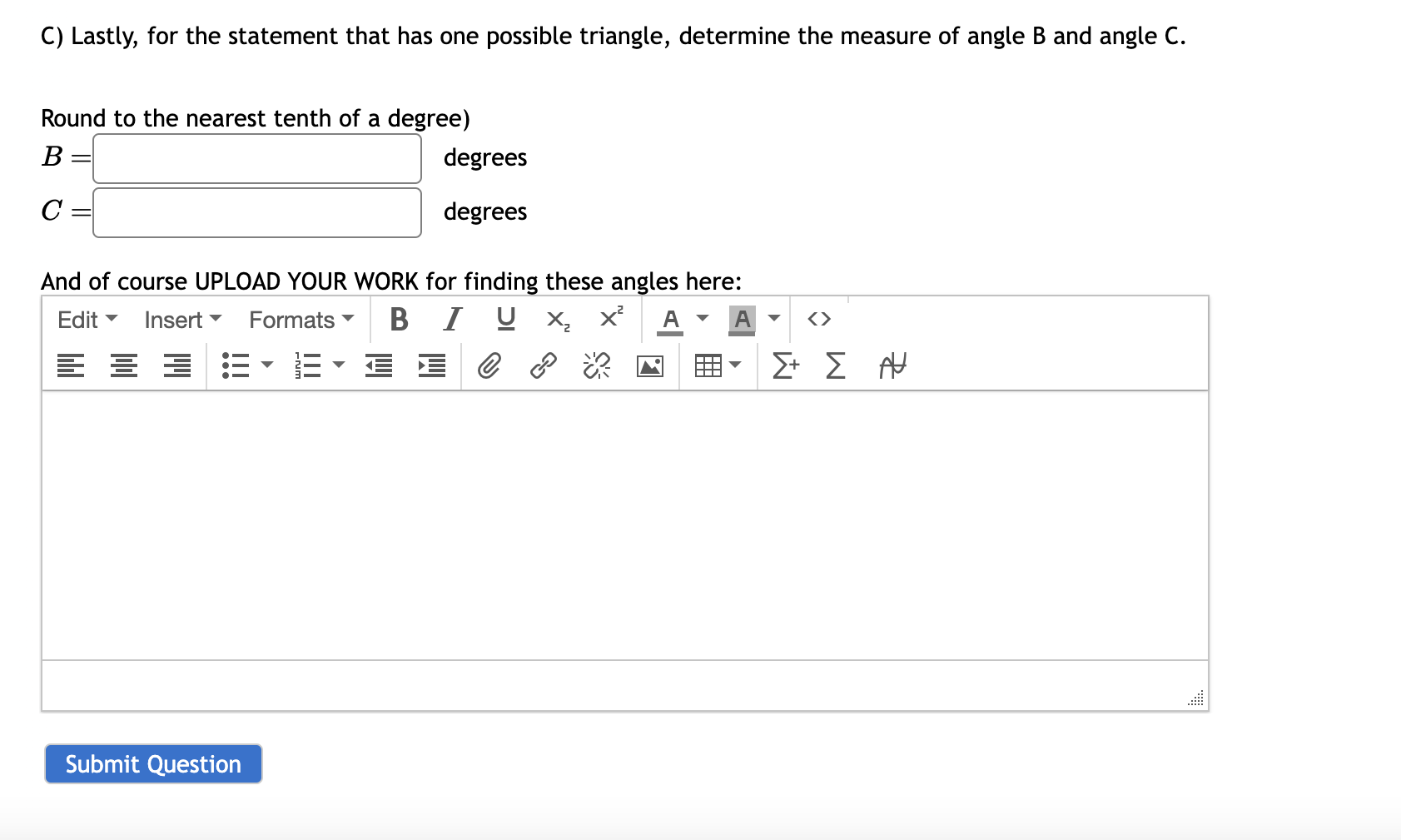
Task: Open the source code view
Action: pos(819,319)
